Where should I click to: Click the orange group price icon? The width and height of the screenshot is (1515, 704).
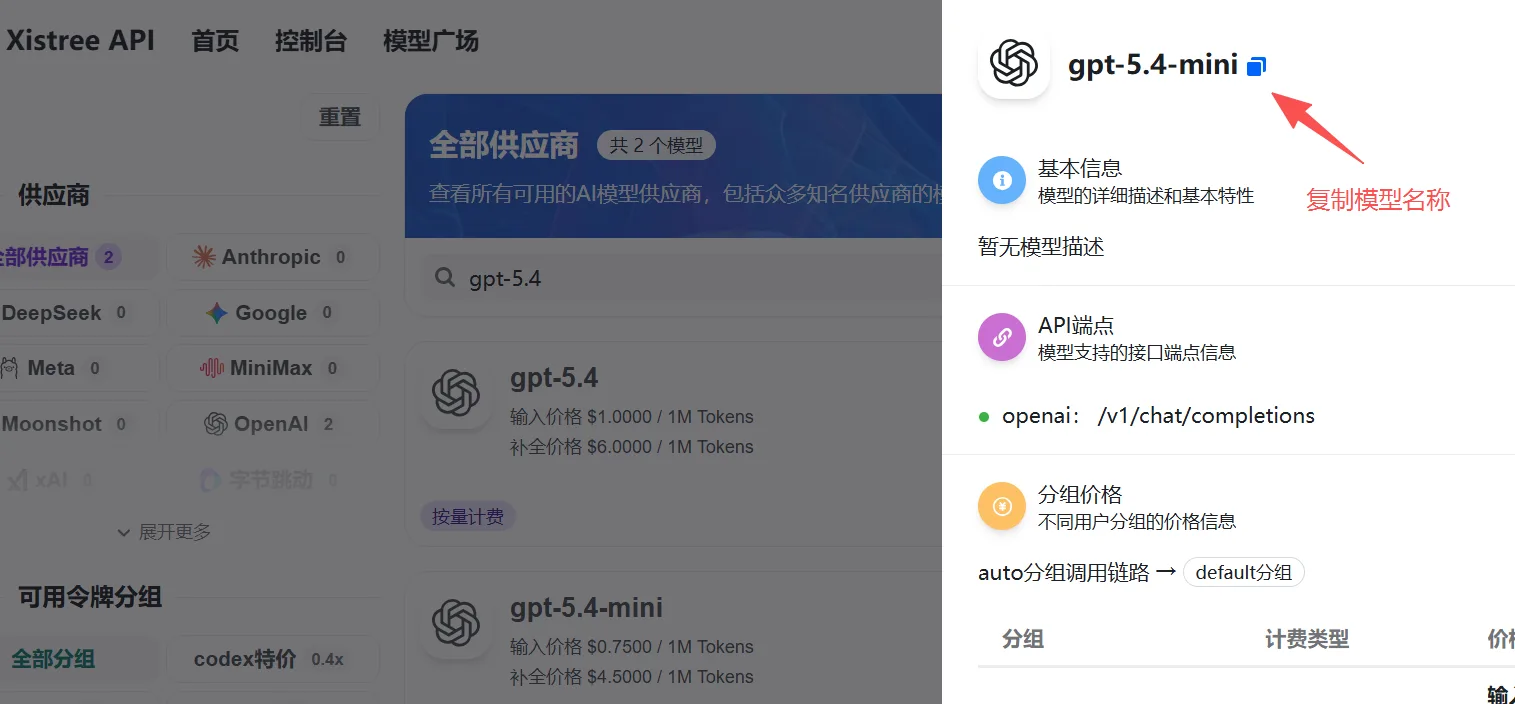point(1002,507)
